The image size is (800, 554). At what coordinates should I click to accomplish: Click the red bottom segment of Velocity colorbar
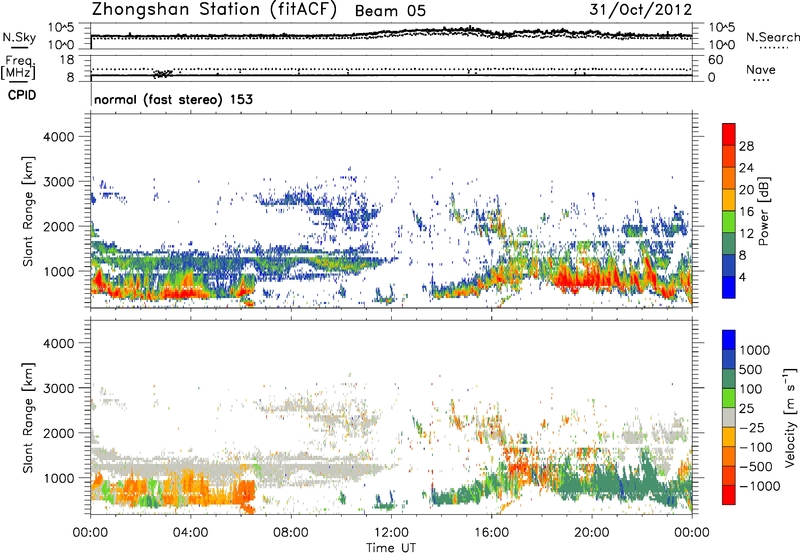(x=729, y=495)
